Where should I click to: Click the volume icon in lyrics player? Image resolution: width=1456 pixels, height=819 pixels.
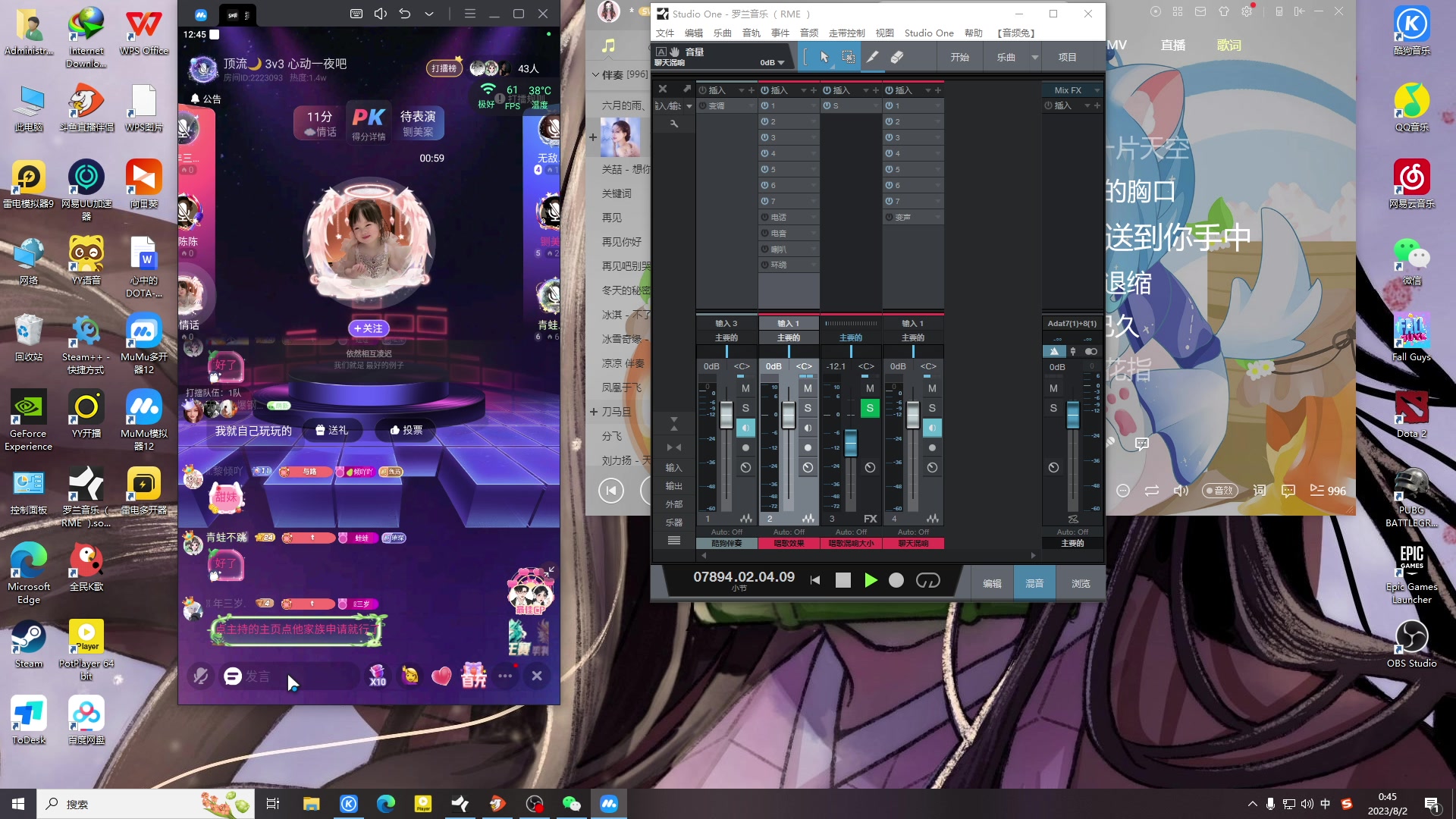(x=1181, y=491)
